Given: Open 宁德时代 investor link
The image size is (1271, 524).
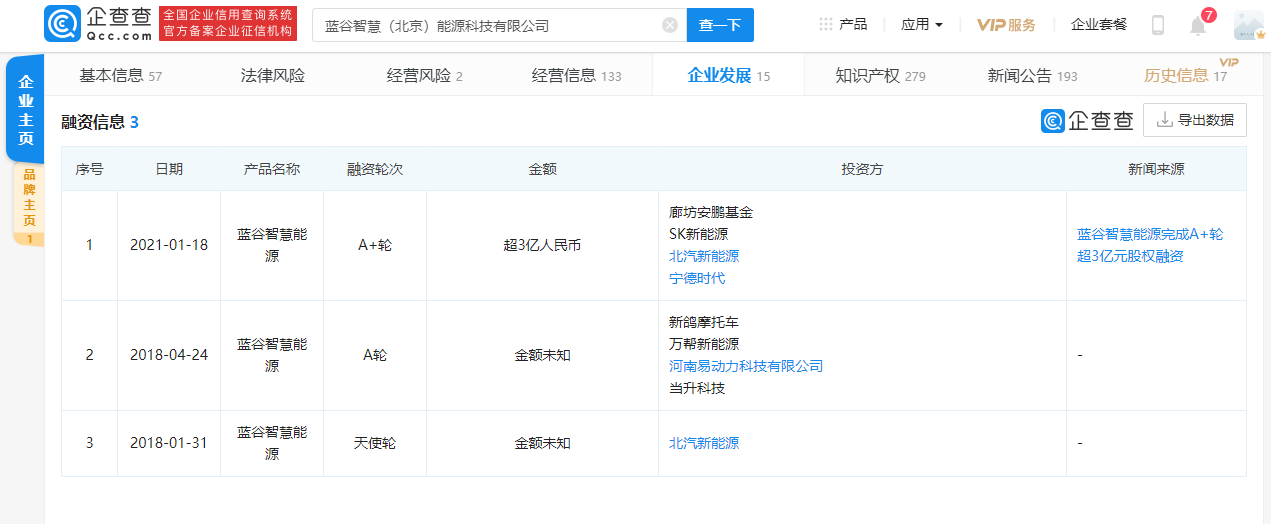Looking at the screenshot, I should 697,278.
